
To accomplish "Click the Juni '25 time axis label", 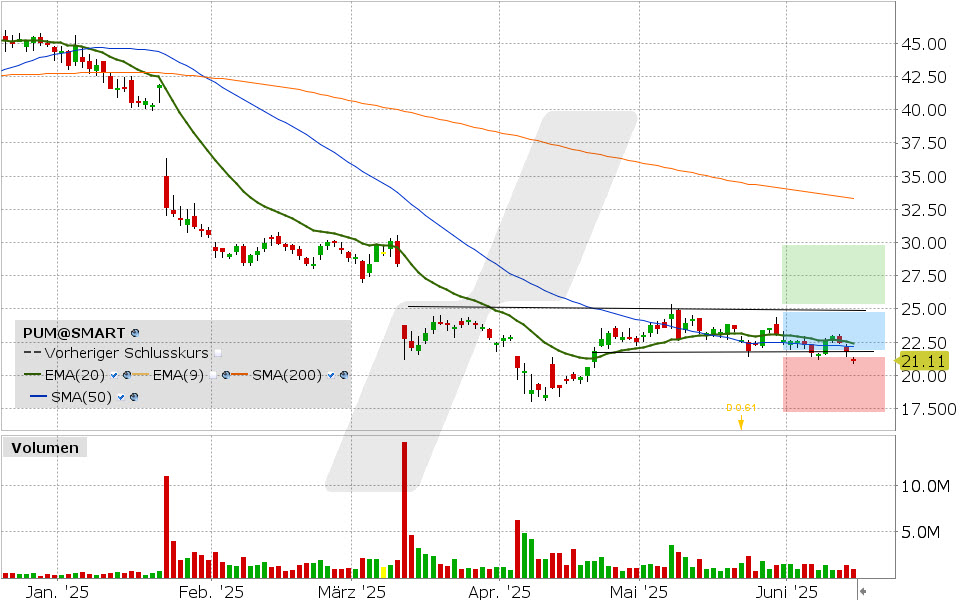I will pyautogui.click(x=786, y=592).
